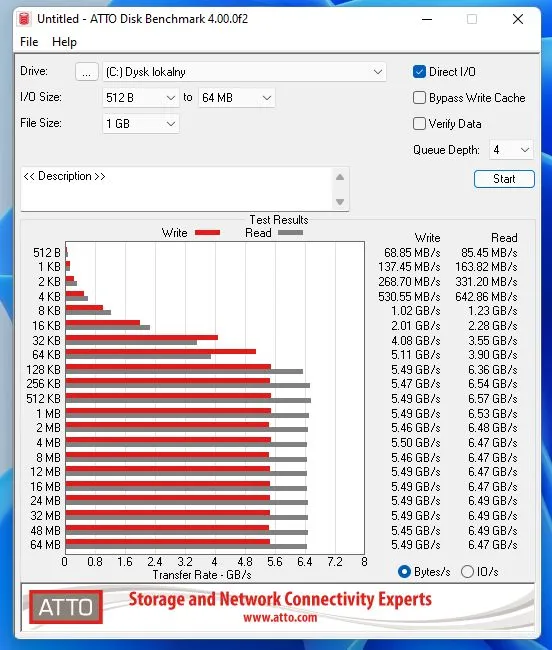Browse for a drive with the ... button

pos(87,72)
